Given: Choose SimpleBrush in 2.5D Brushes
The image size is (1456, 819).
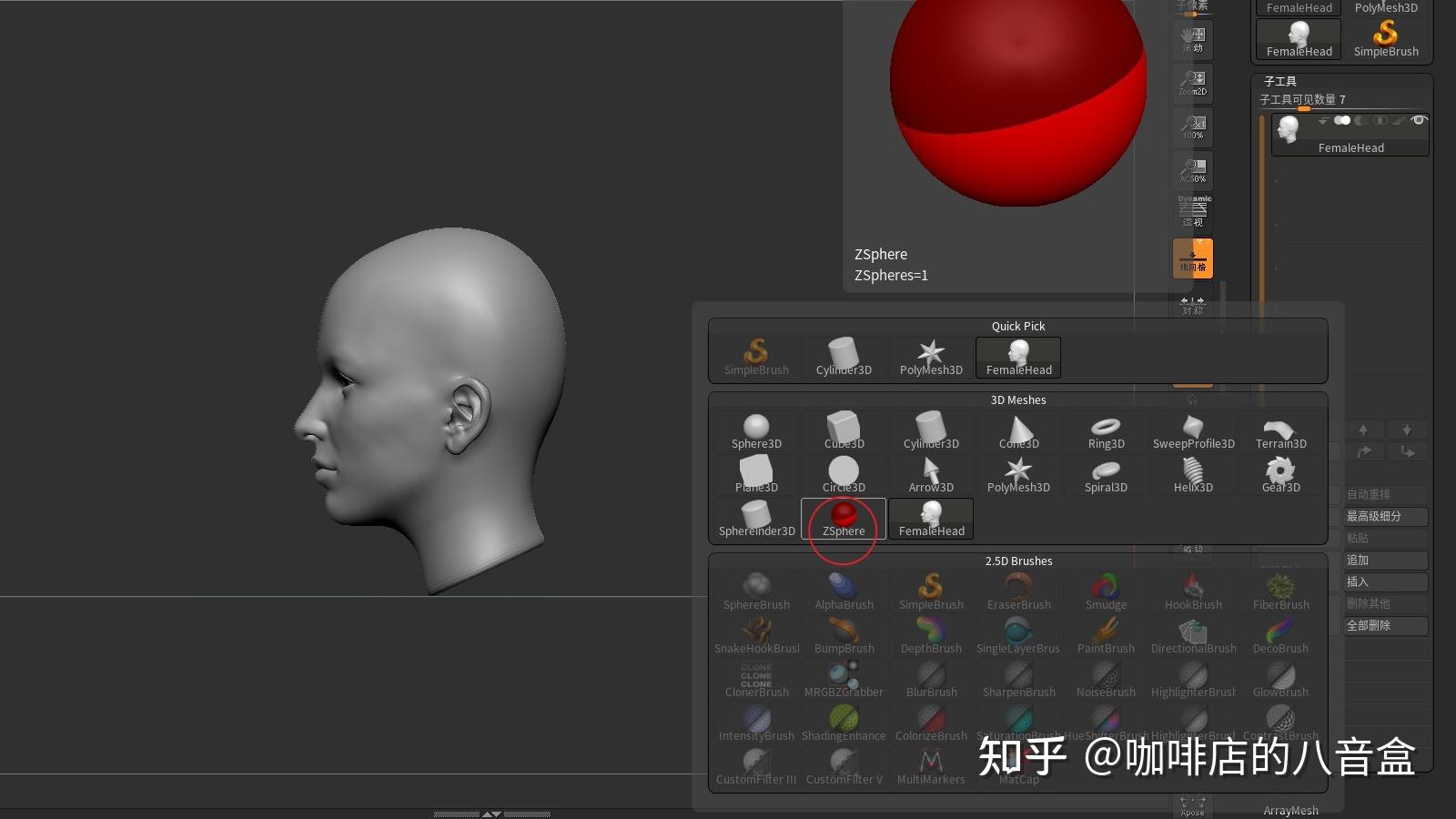Looking at the screenshot, I should [x=931, y=592].
